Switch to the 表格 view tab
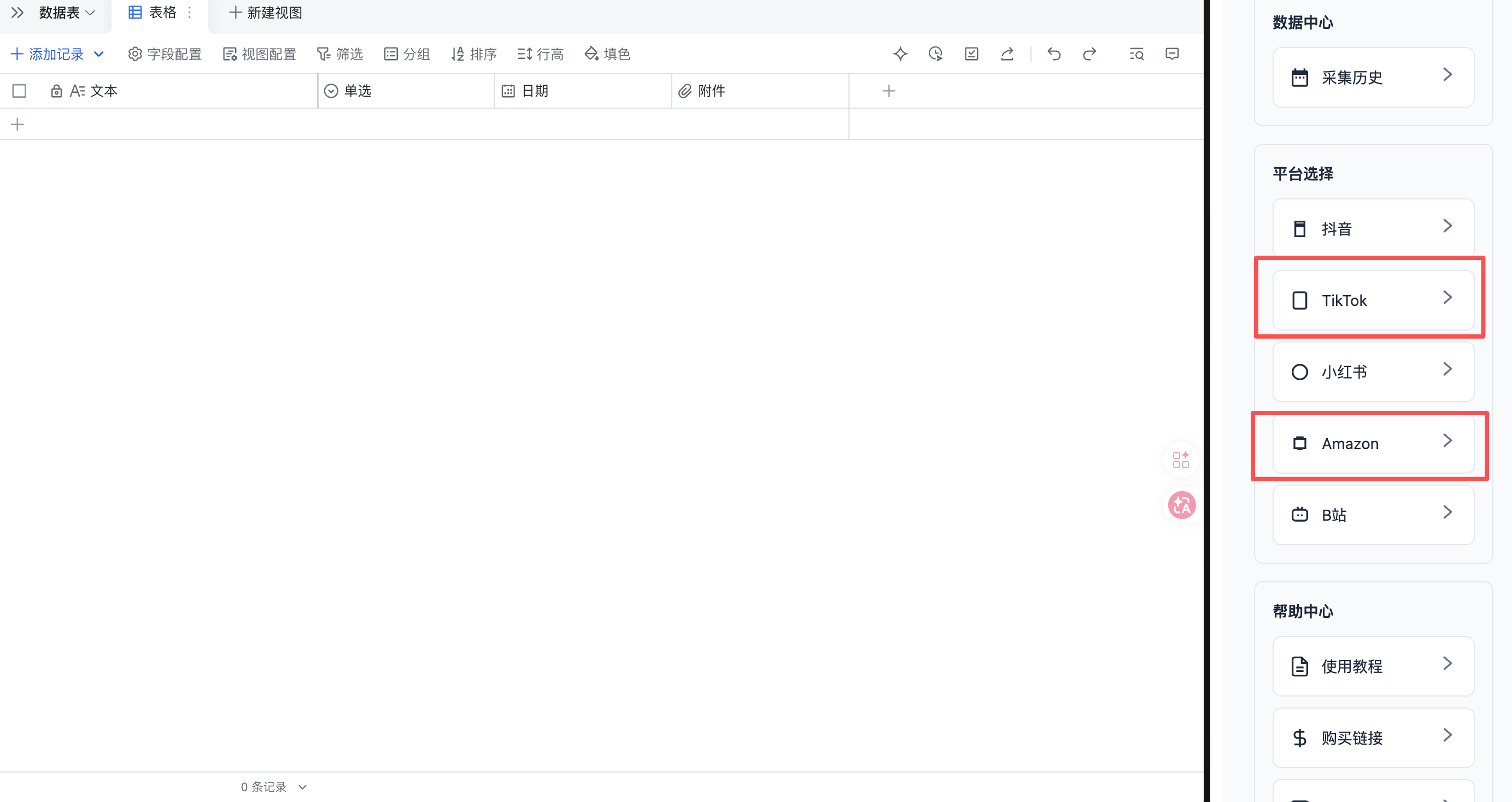This screenshot has width=1512, height=802. [x=153, y=13]
